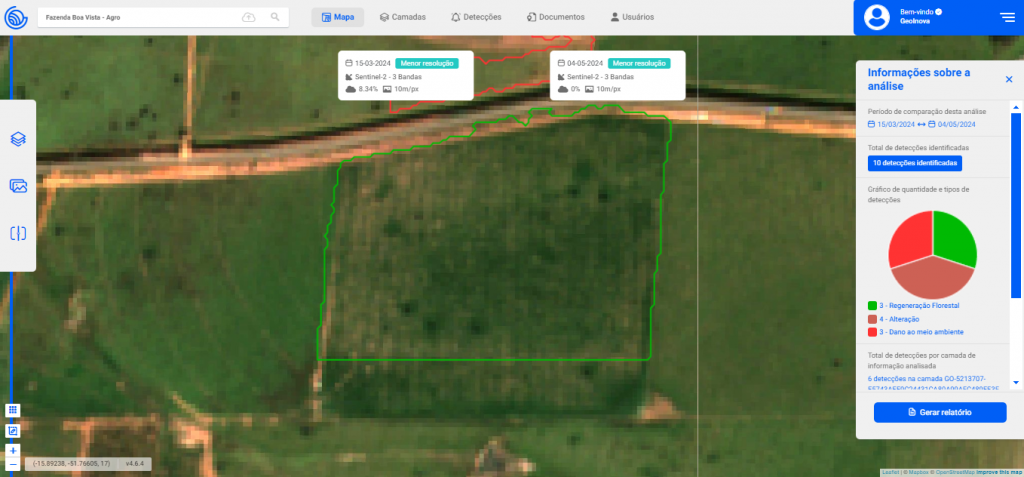This screenshot has width=1024, height=477.
Task: Click the app logo in top-left corner
Action: click(16, 18)
